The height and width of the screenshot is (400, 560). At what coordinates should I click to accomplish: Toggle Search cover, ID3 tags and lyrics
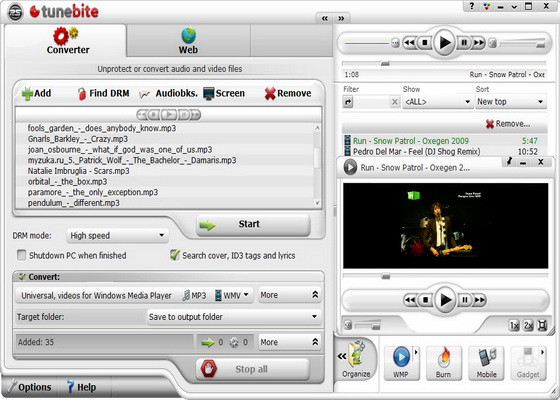175,255
